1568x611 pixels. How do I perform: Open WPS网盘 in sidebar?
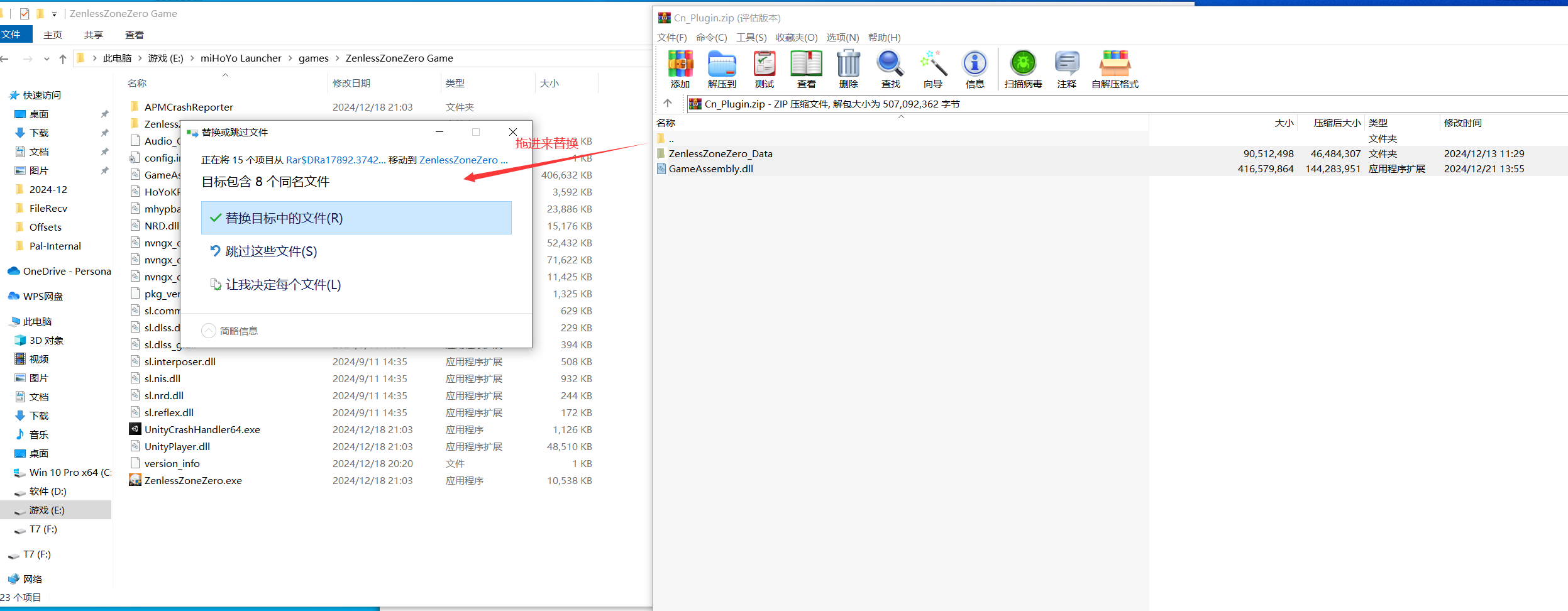click(36, 296)
